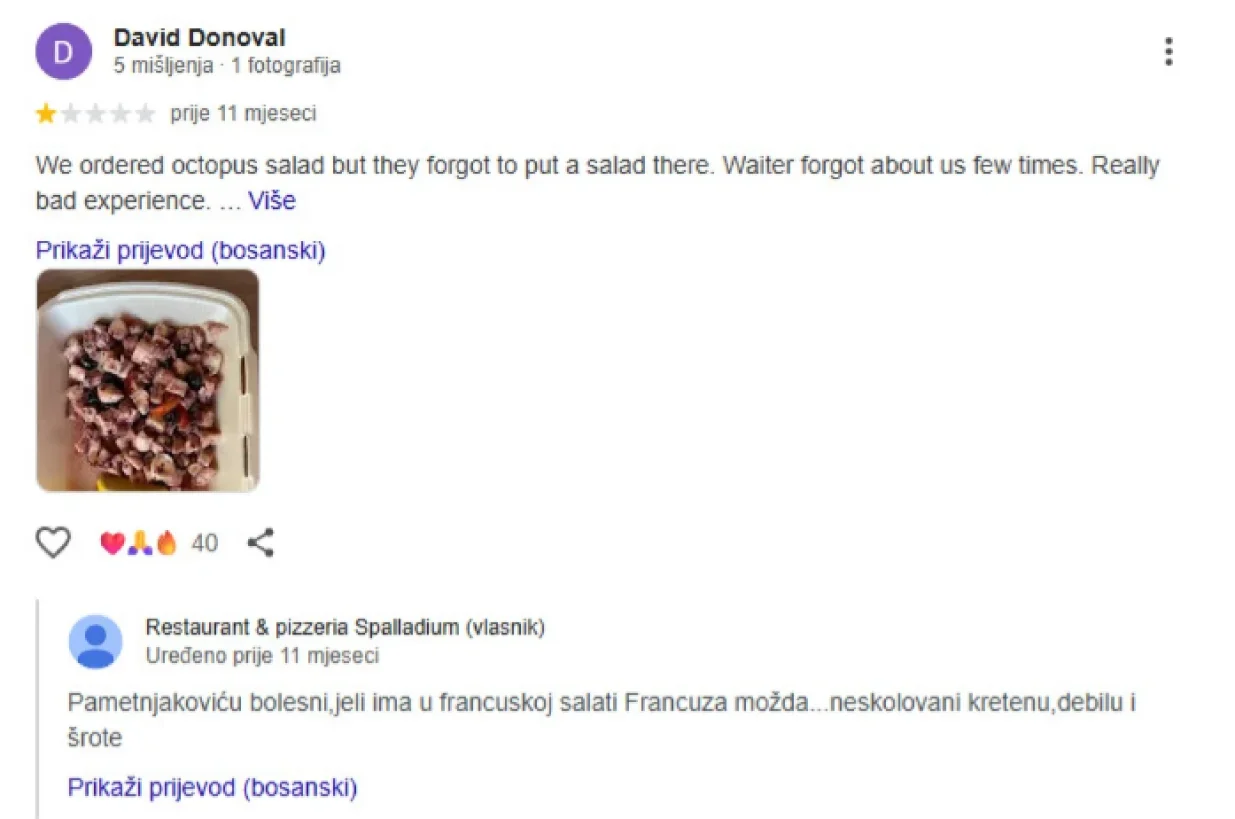
Task: Click the pink heart reaction emoji
Action: 111,543
